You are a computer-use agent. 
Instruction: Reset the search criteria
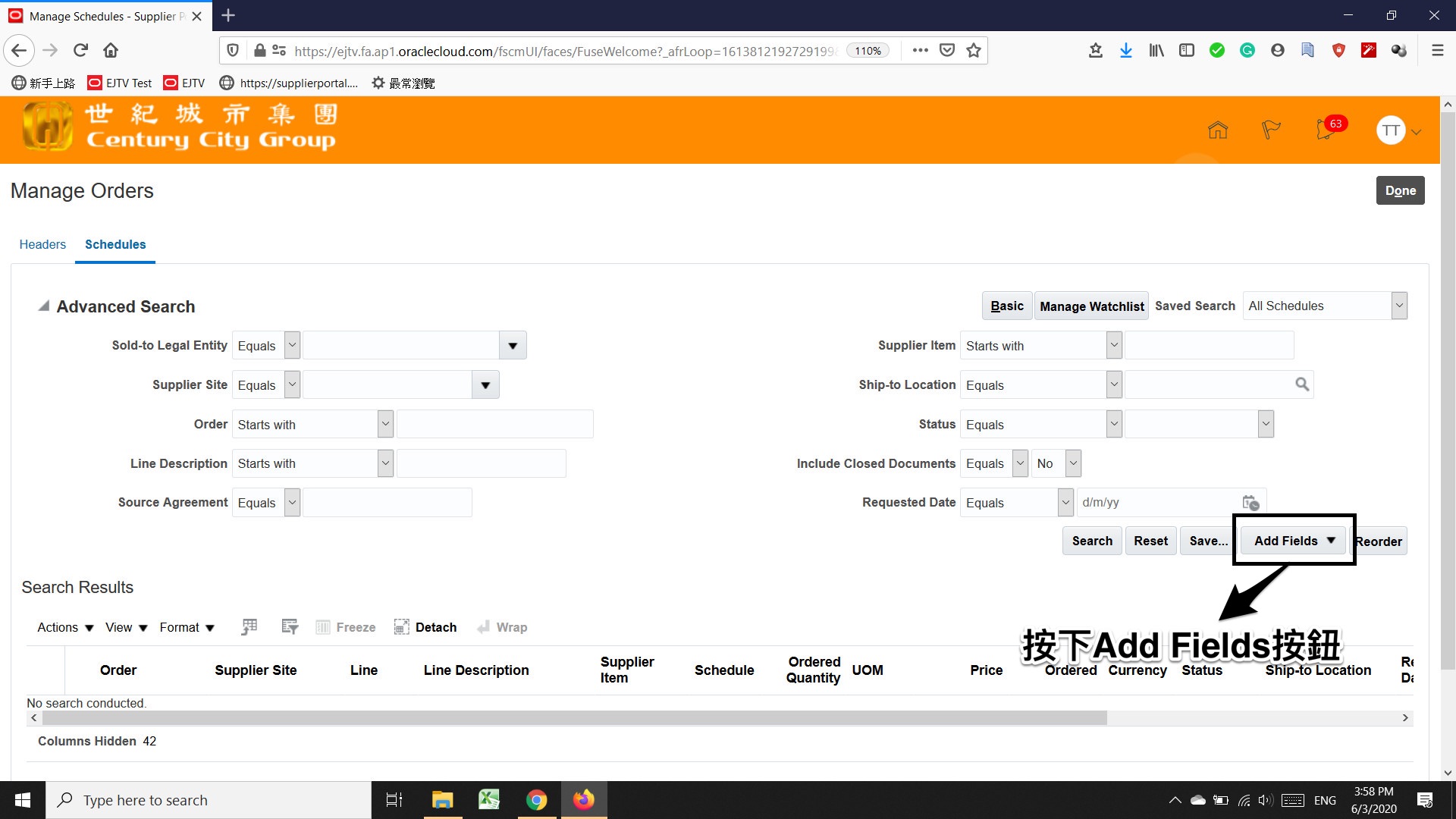coord(1150,541)
